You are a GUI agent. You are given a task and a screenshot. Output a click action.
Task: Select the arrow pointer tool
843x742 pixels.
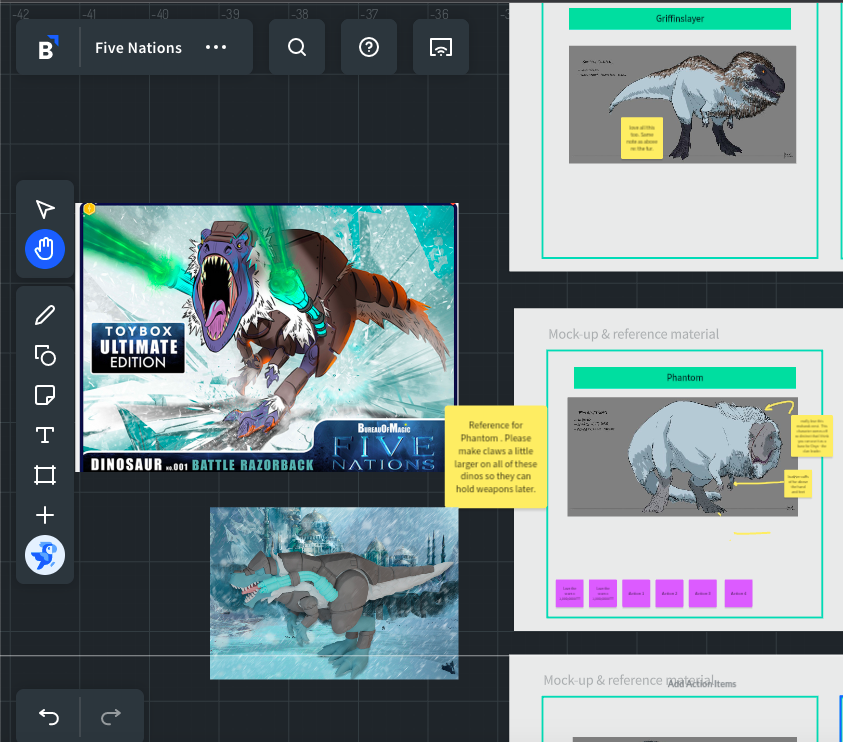point(45,209)
